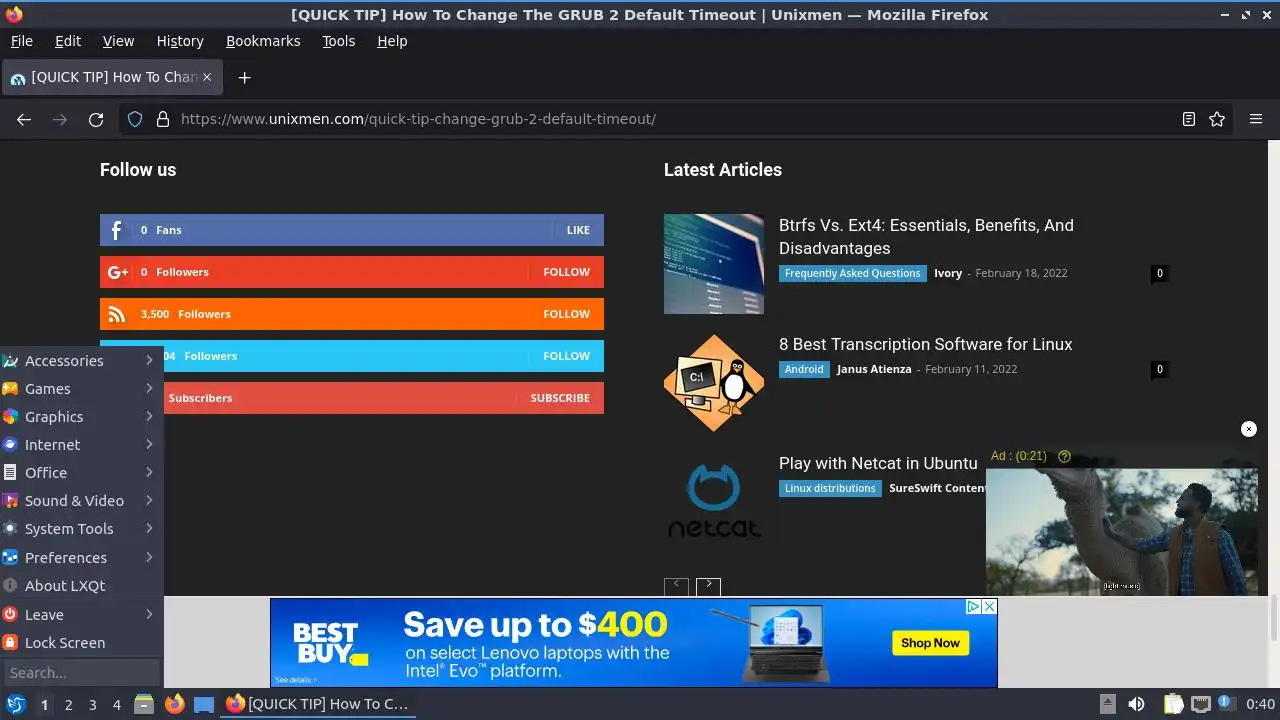Open the Bookmarks menu

pyautogui.click(x=263, y=41)
